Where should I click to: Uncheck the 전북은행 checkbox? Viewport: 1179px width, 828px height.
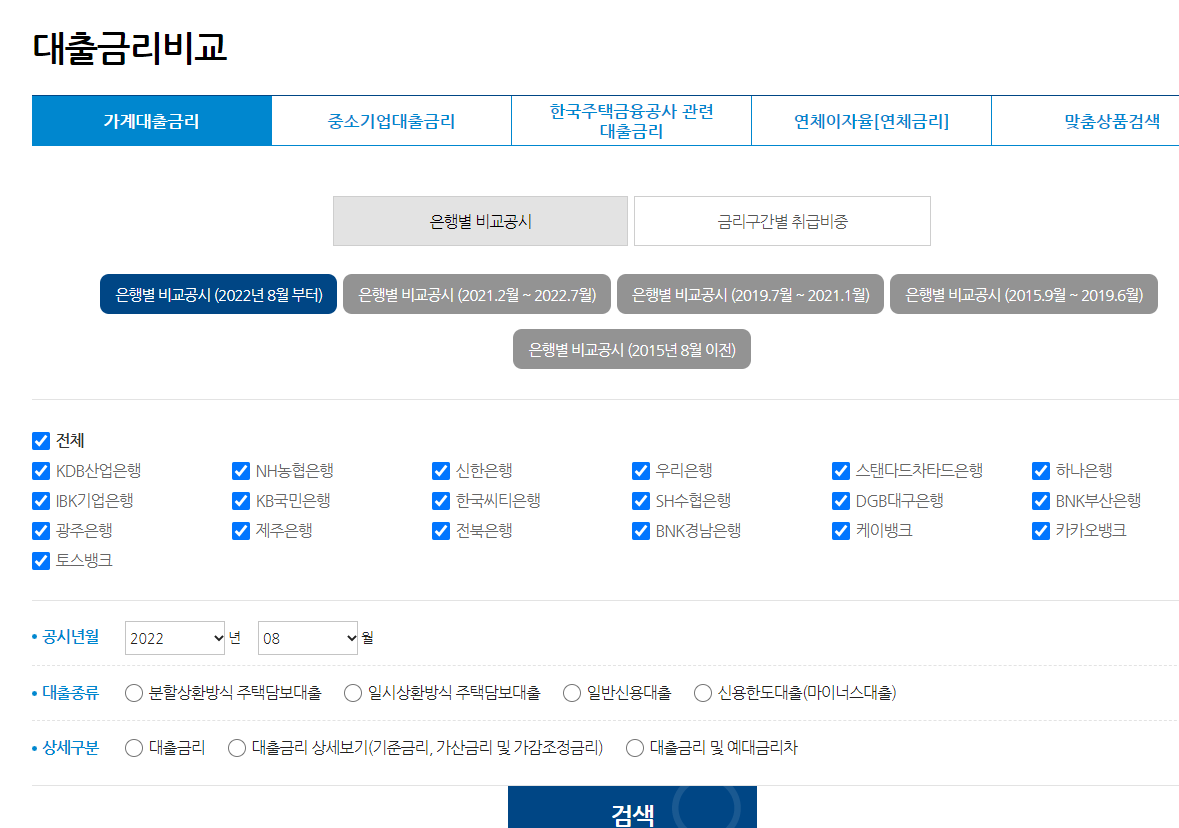click(x=441, y=531)
